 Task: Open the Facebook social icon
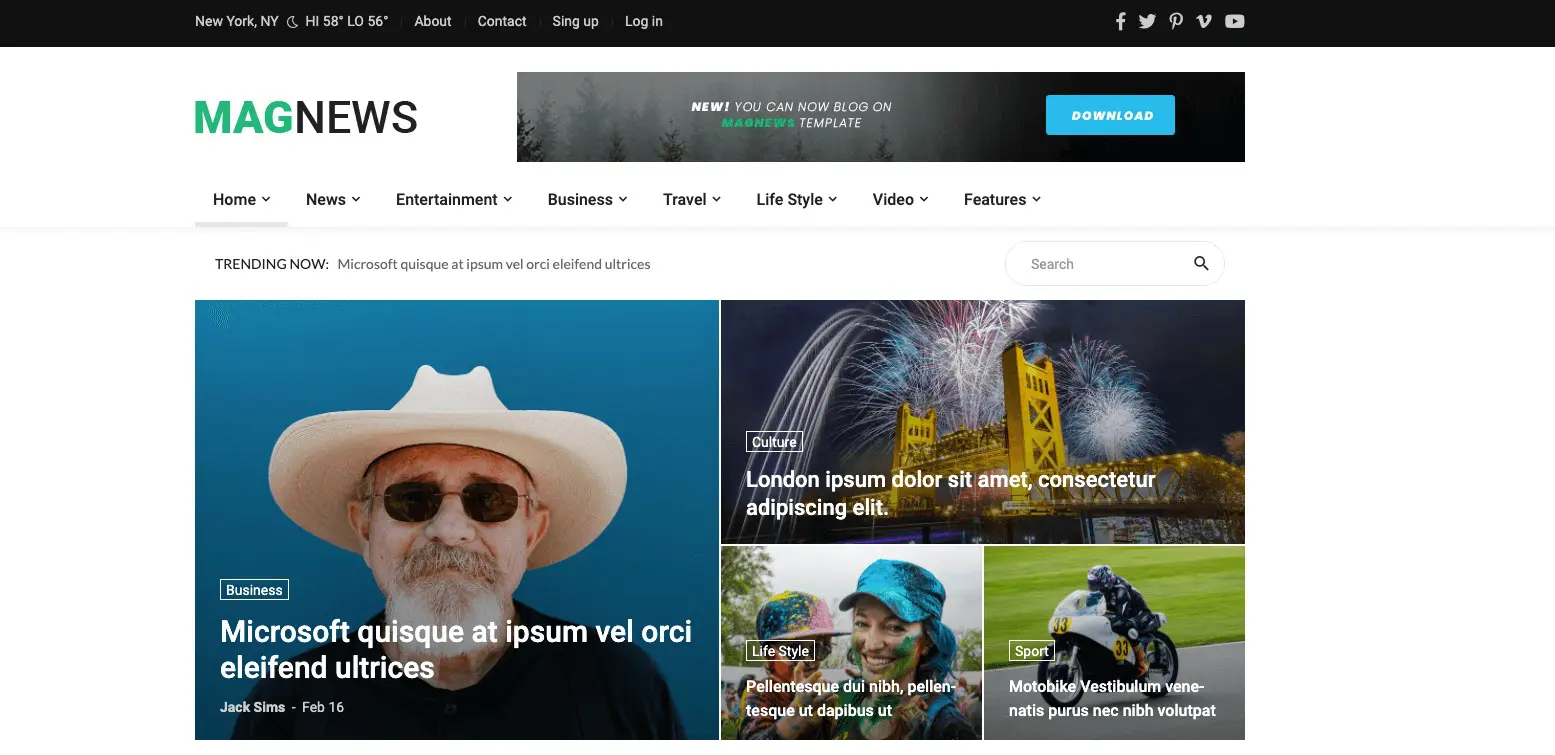click(x=1121, y=21)
